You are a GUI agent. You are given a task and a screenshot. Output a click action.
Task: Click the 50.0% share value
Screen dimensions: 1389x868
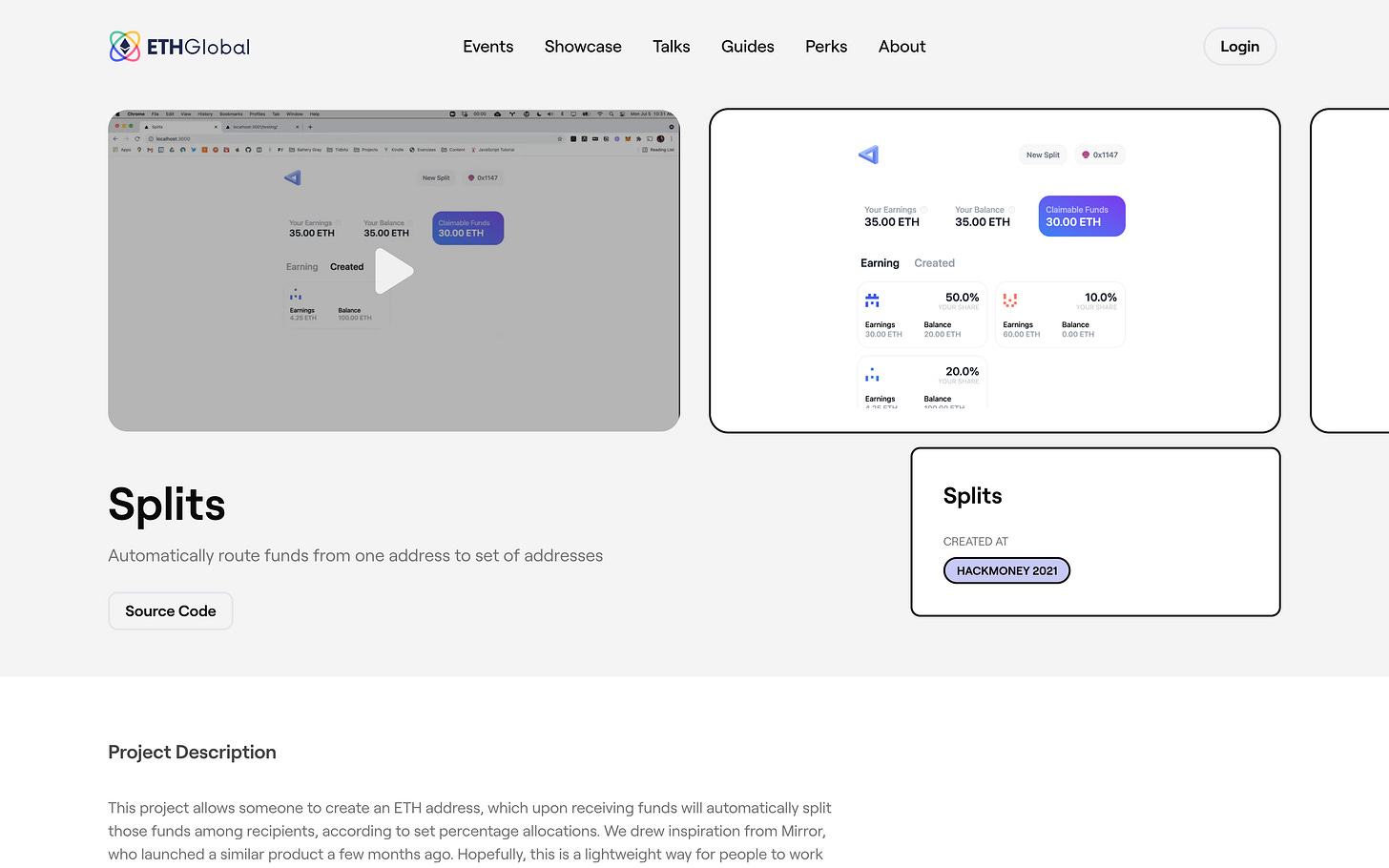962,298
